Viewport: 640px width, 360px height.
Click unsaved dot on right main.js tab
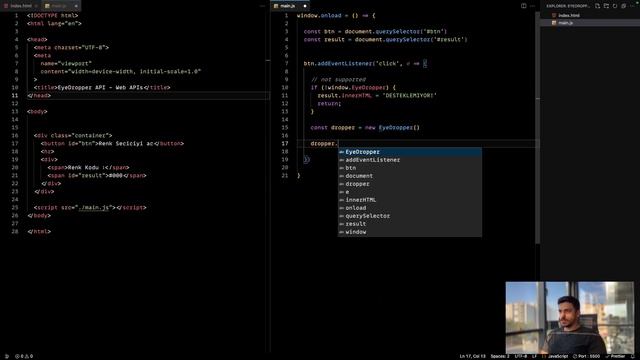pyautogui.click(x=305, y=6)
